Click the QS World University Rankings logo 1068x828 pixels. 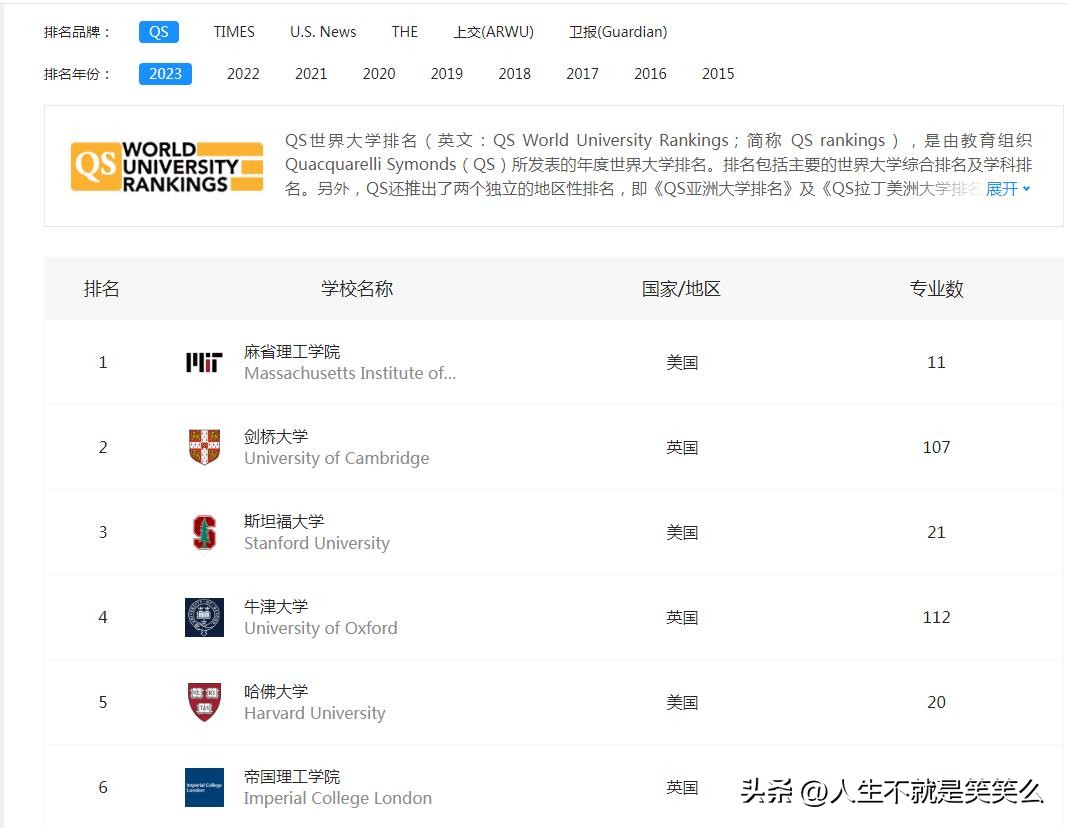click(x=166, y=165)
